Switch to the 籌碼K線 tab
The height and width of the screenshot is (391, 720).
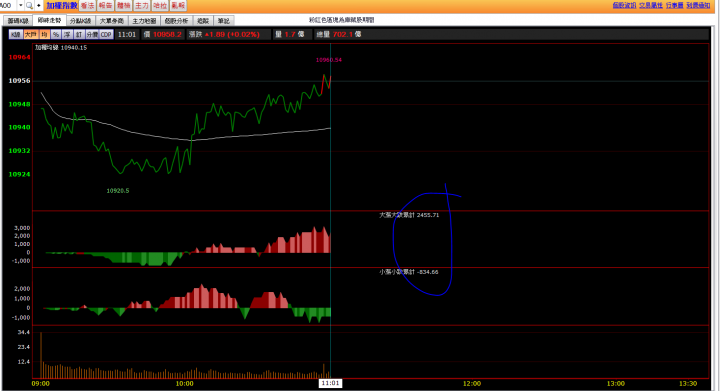pyautogui.click(x=18, y=21)
